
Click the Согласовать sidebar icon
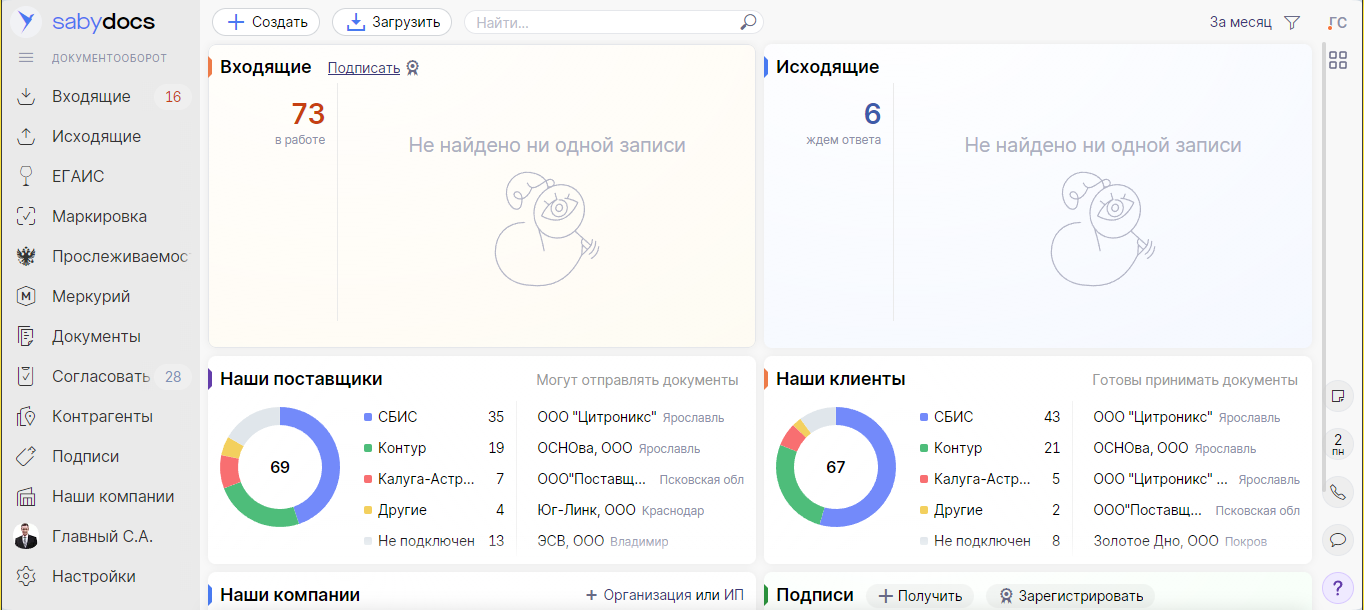[x=27, y=377]
